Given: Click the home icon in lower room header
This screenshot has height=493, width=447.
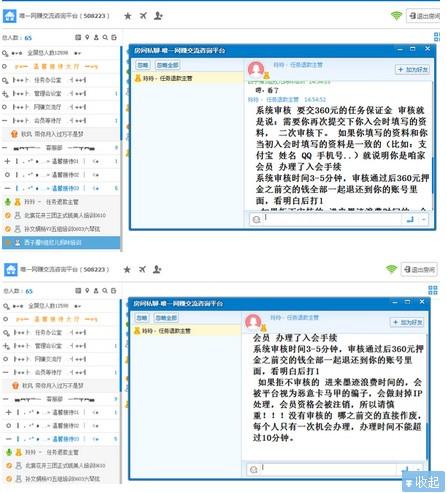Looking at the screenshot, I should pyautogui.click(x=10, y=269).
